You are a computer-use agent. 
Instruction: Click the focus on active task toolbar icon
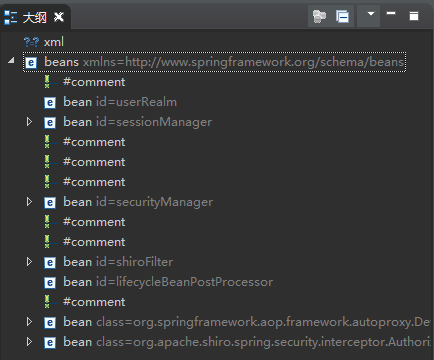tap(319, 16)
